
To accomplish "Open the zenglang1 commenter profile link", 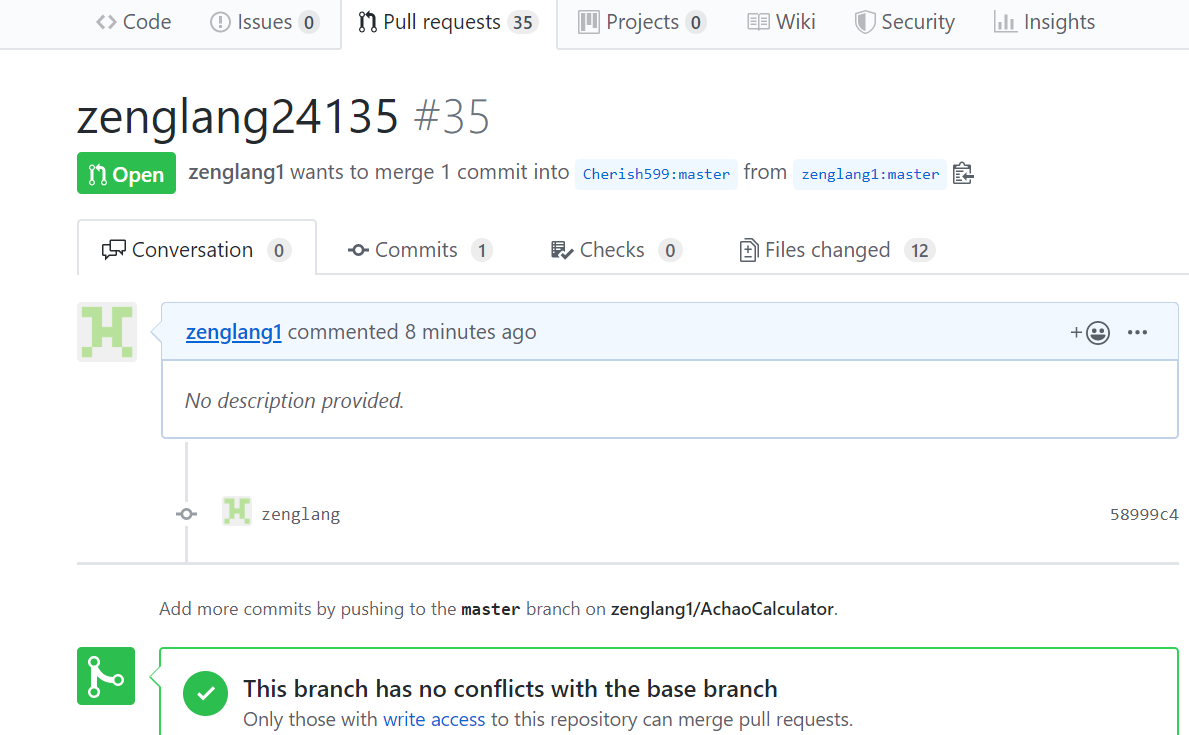I will [234, 331].
